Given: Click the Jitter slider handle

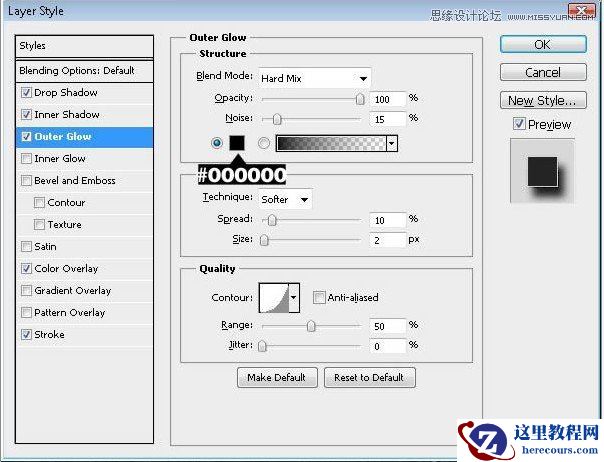Looking at the screenshot, I should click(x=262, y=346).
